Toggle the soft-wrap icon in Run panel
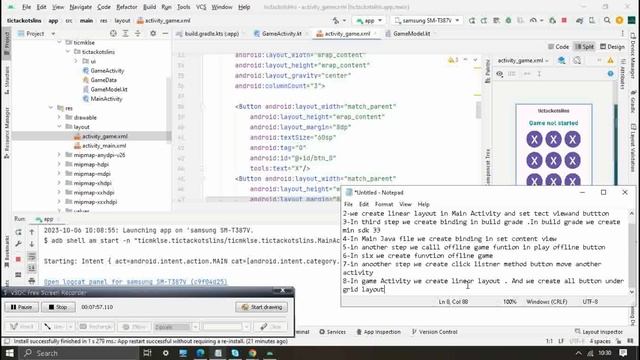 pos(32,257)
